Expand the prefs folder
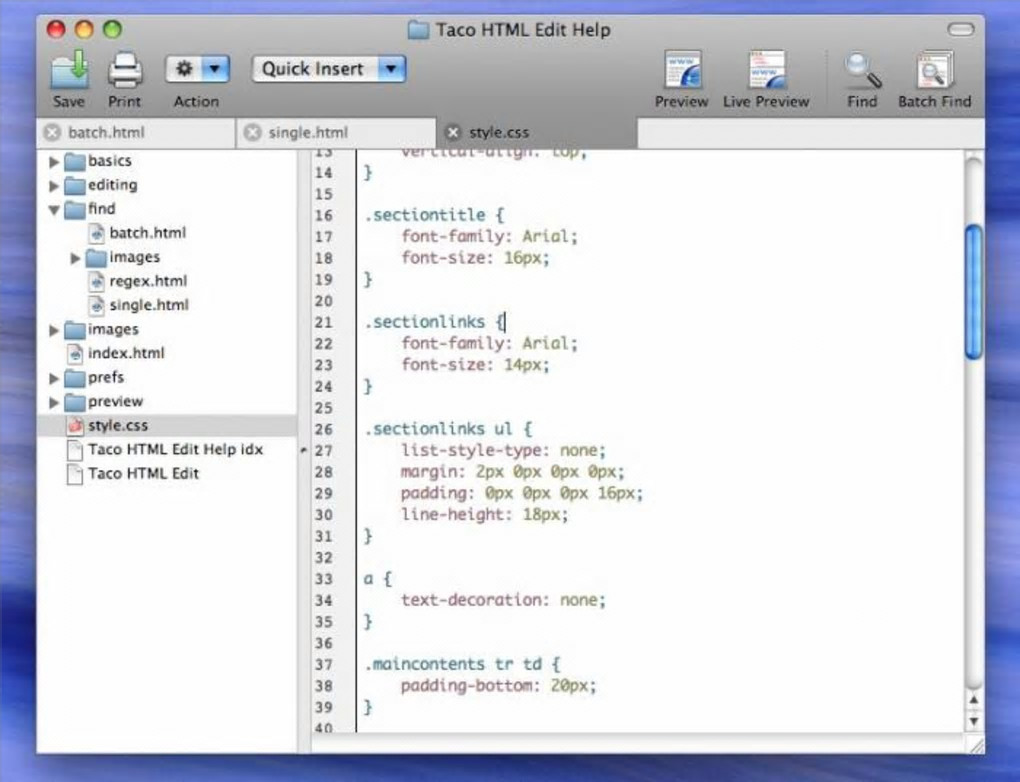Image resolution: width=1020 pixels, height=782 pixels. tap(54, 378)
